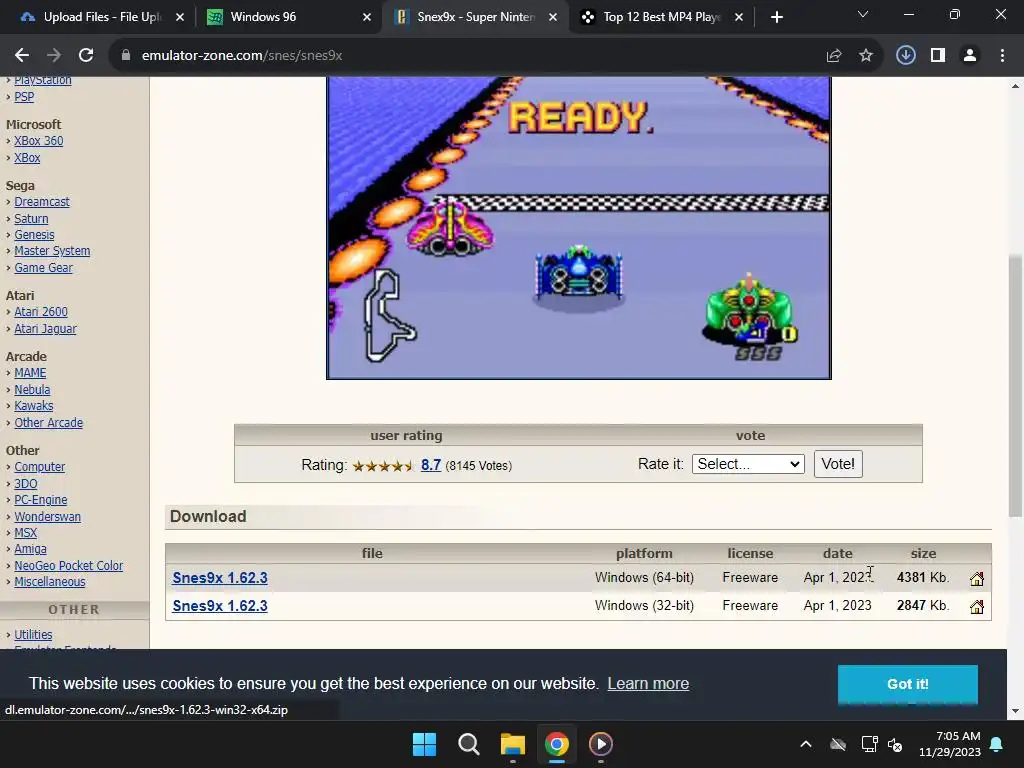The image size is (1024, 768).
Task: Open the Genesis sidebar link
Action: coord(34,234)
